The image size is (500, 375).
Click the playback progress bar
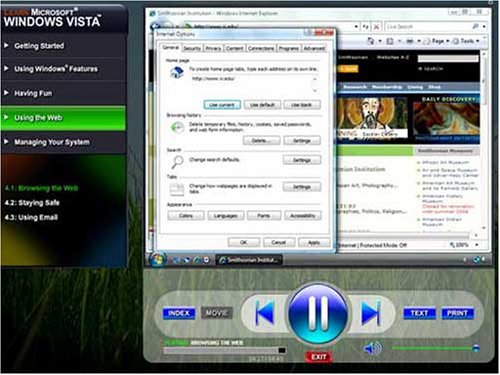pyautogui.click(x=224, y=350)
